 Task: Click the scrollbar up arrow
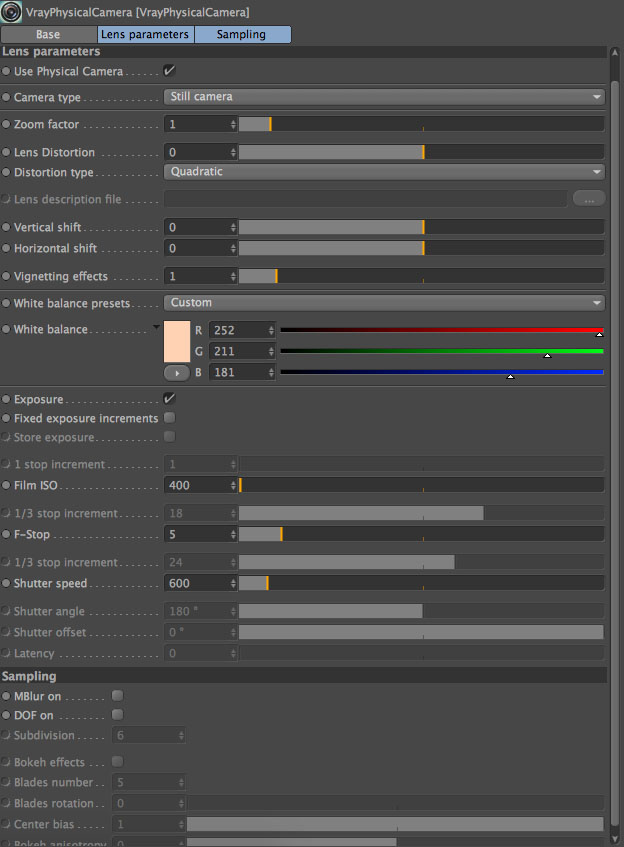point(615,53)
